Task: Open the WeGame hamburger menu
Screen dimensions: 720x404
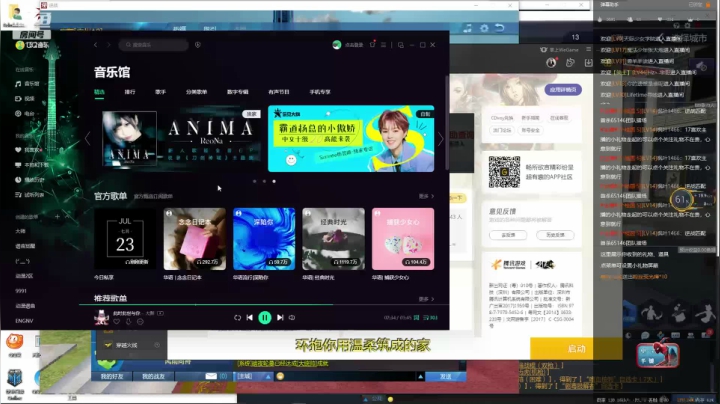Action: pos(589,49)
